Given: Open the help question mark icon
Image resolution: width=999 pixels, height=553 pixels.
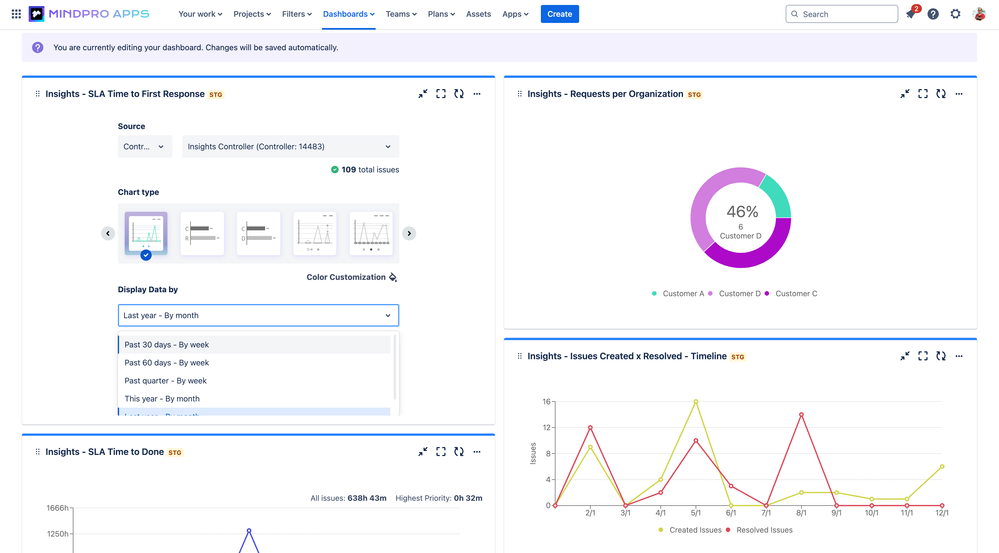Looking at the screenshot, I should tap(933, 14).
